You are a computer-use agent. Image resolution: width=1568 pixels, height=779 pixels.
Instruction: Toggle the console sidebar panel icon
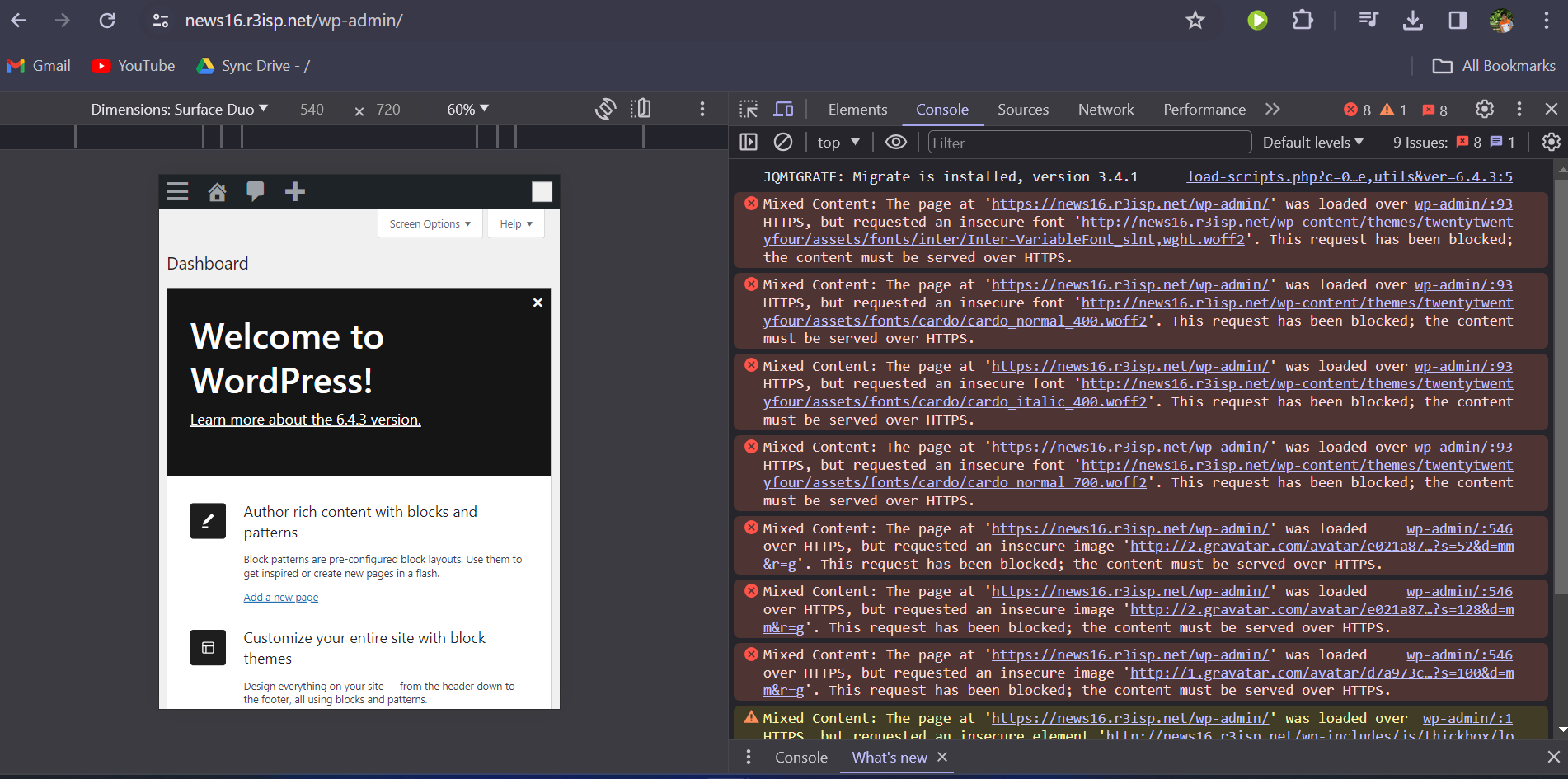(x=749, y=143)
